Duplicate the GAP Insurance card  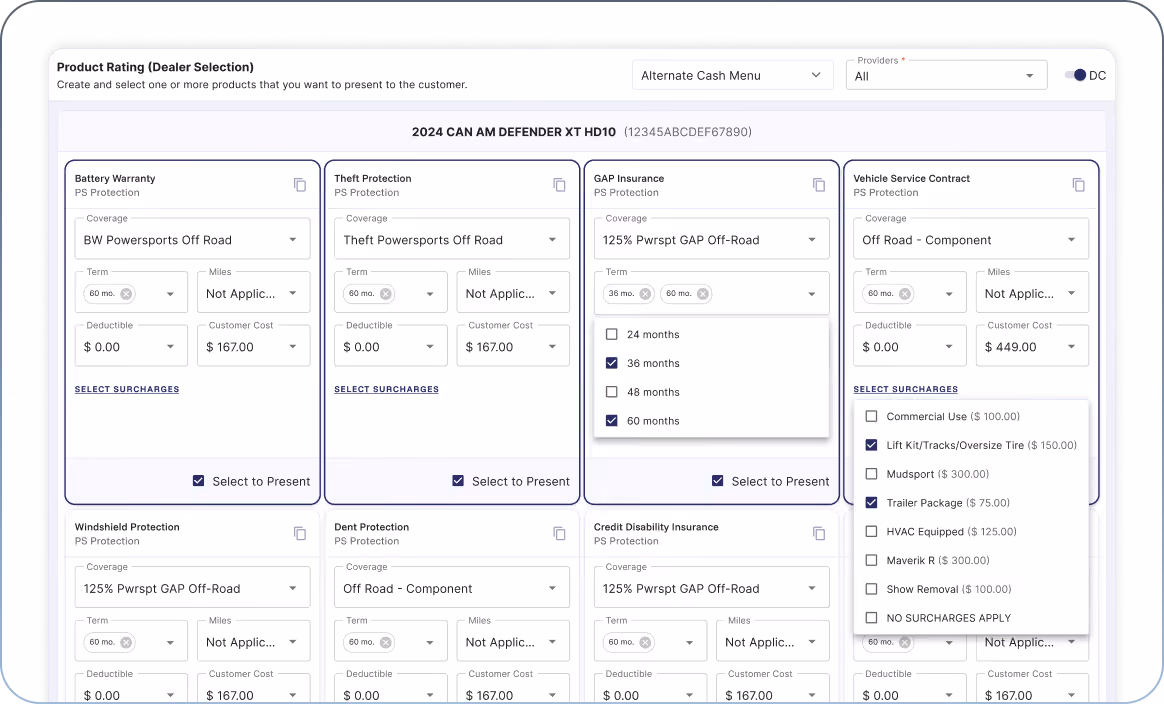tap(819, 185)
